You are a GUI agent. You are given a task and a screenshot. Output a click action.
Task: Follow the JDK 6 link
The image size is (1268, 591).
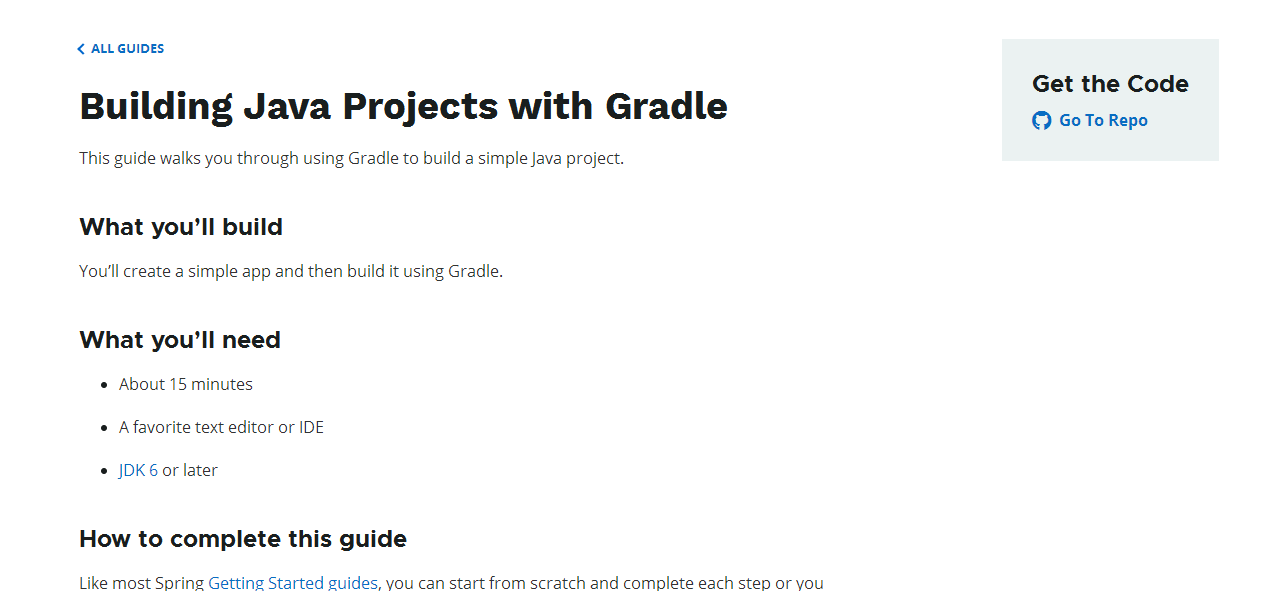[138, 470]
